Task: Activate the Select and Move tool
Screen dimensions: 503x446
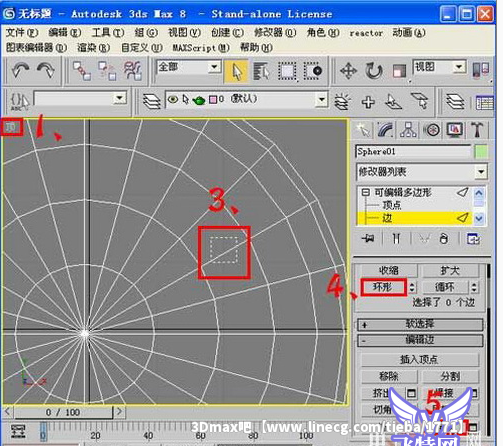Action: click(348, 71)
